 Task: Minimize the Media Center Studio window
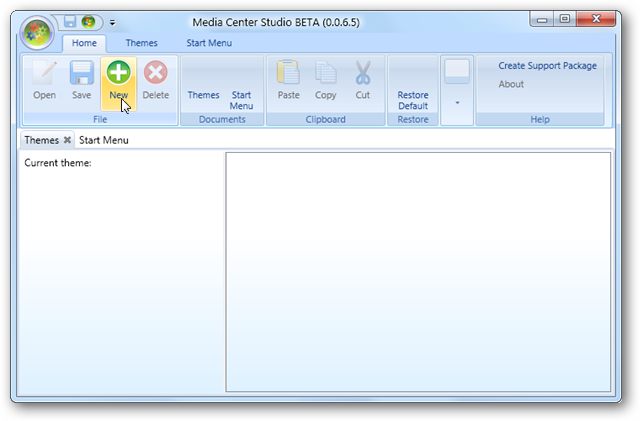coord(542,19)
